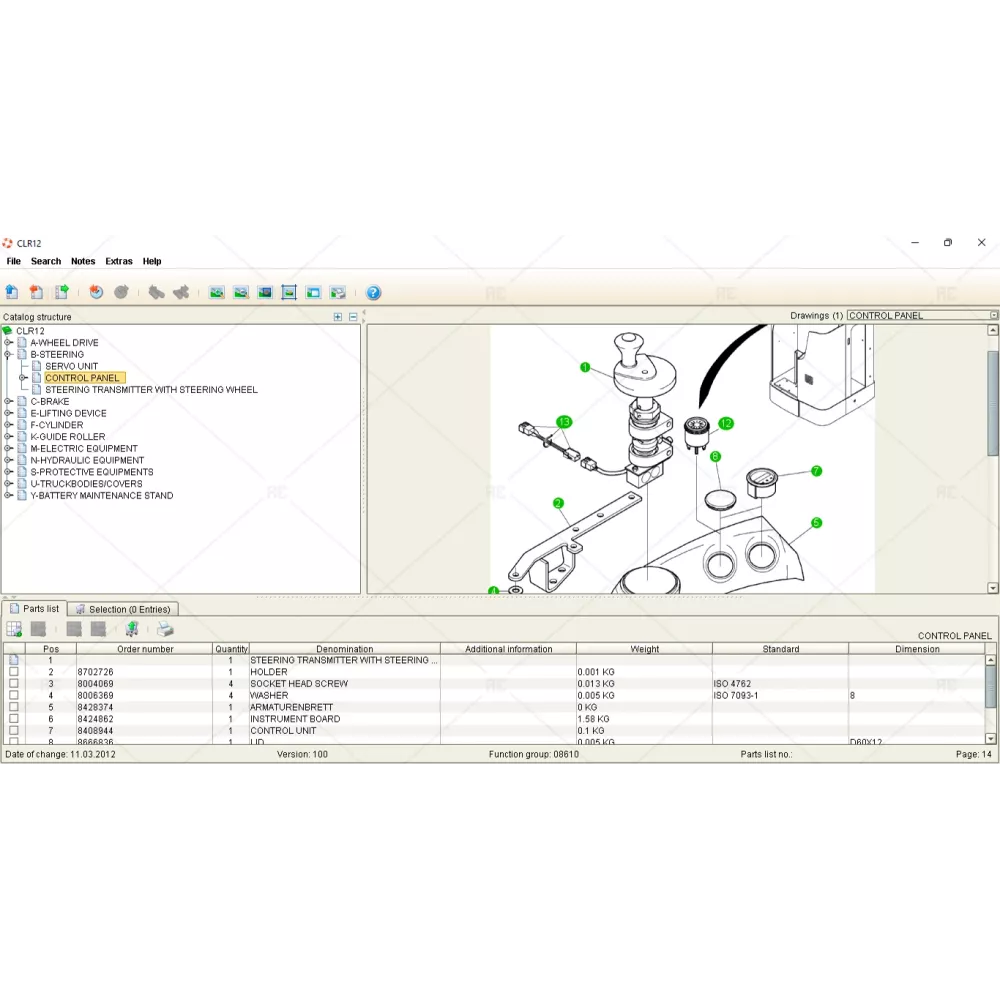Click the blue Help question mark icon
The width and height of the screenshot is (1000, 1000).
(373, 293)
